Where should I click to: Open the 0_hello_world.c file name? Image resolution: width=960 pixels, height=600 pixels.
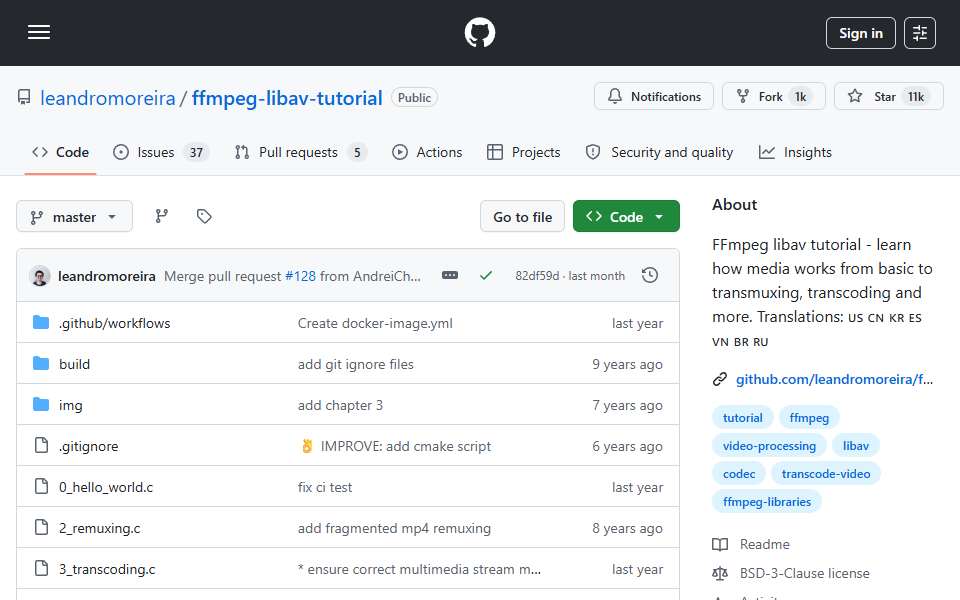[106, 487]
